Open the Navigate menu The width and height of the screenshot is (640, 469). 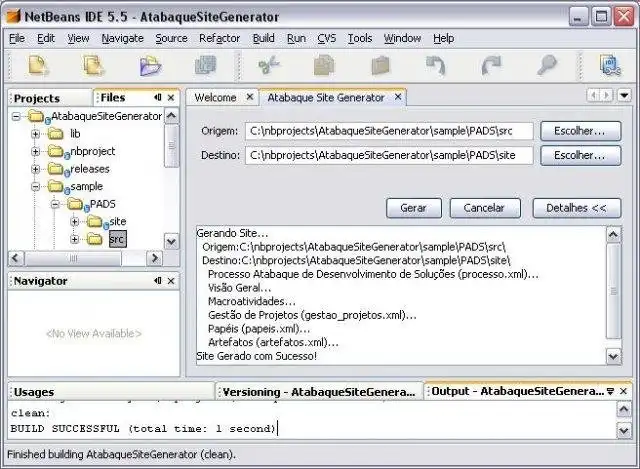(x=122, y=38)
